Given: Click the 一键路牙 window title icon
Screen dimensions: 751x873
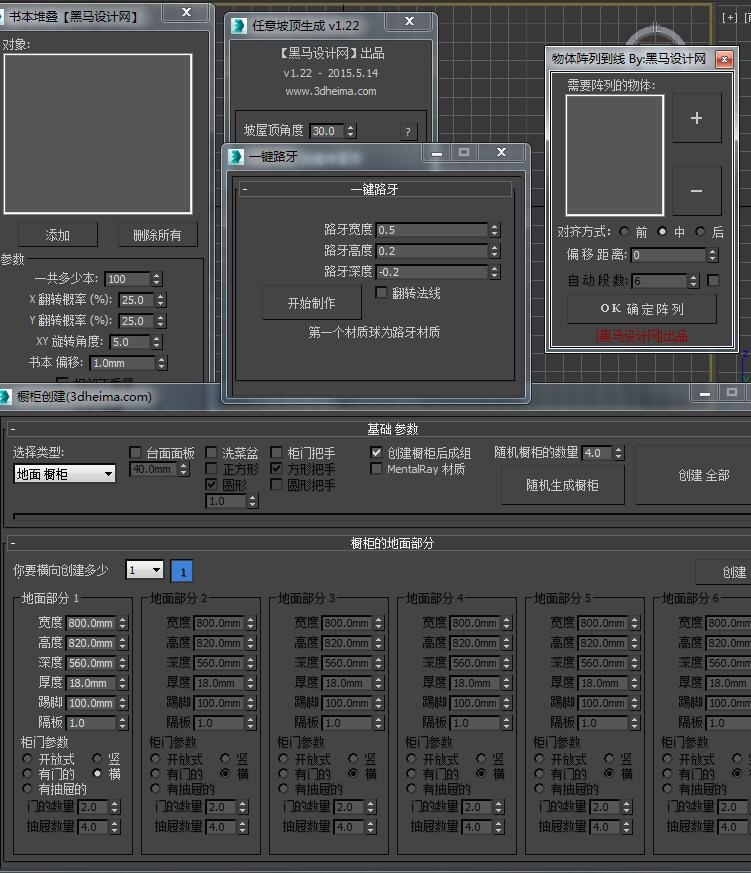Looking at the screenshot, I should (x=236, y=157).
